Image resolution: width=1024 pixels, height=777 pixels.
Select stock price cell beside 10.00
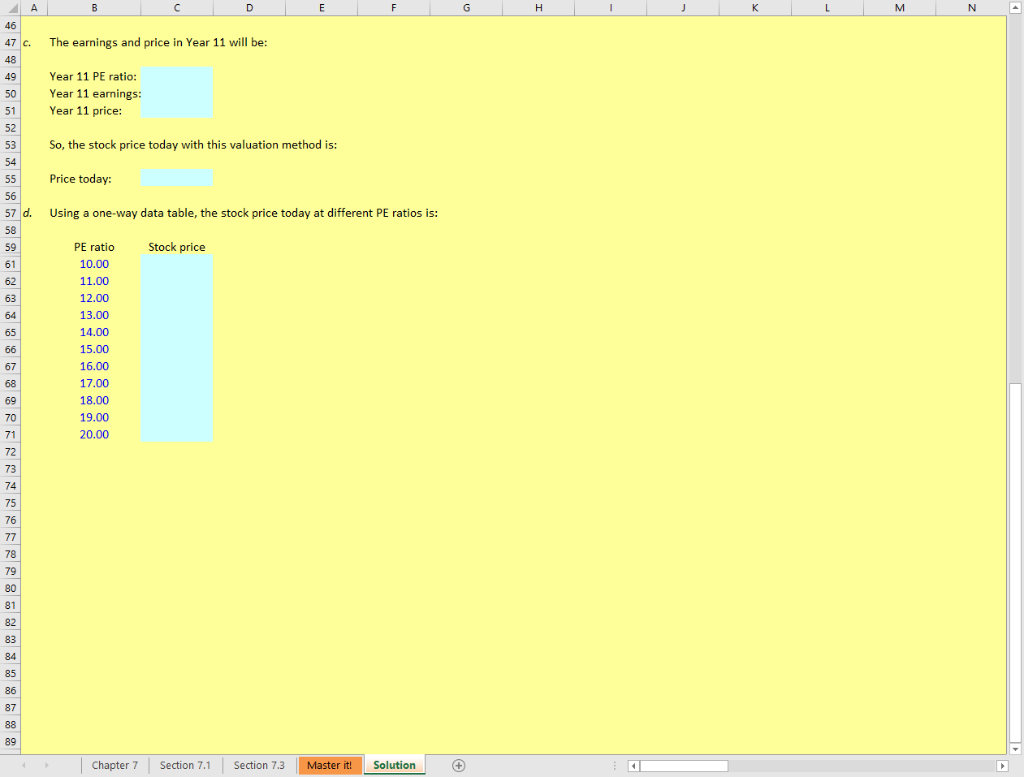[x=177, y=264]
